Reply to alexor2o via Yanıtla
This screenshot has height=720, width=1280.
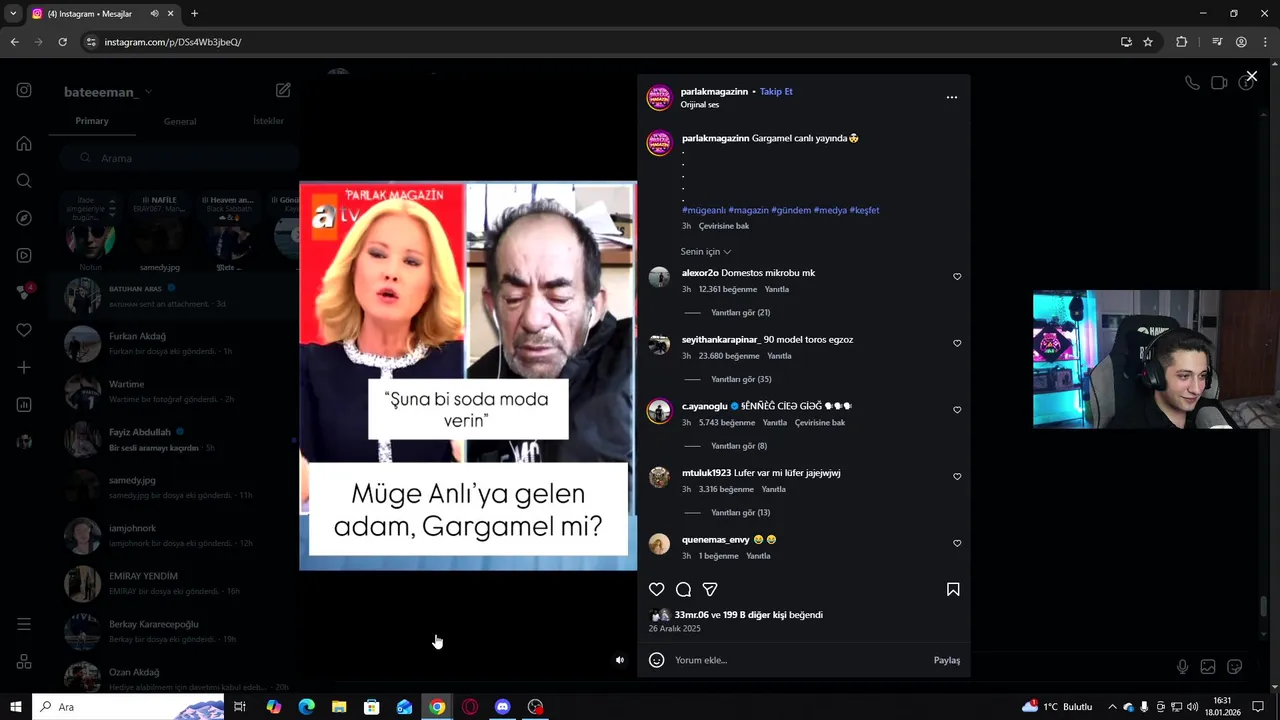pos(777,289)
